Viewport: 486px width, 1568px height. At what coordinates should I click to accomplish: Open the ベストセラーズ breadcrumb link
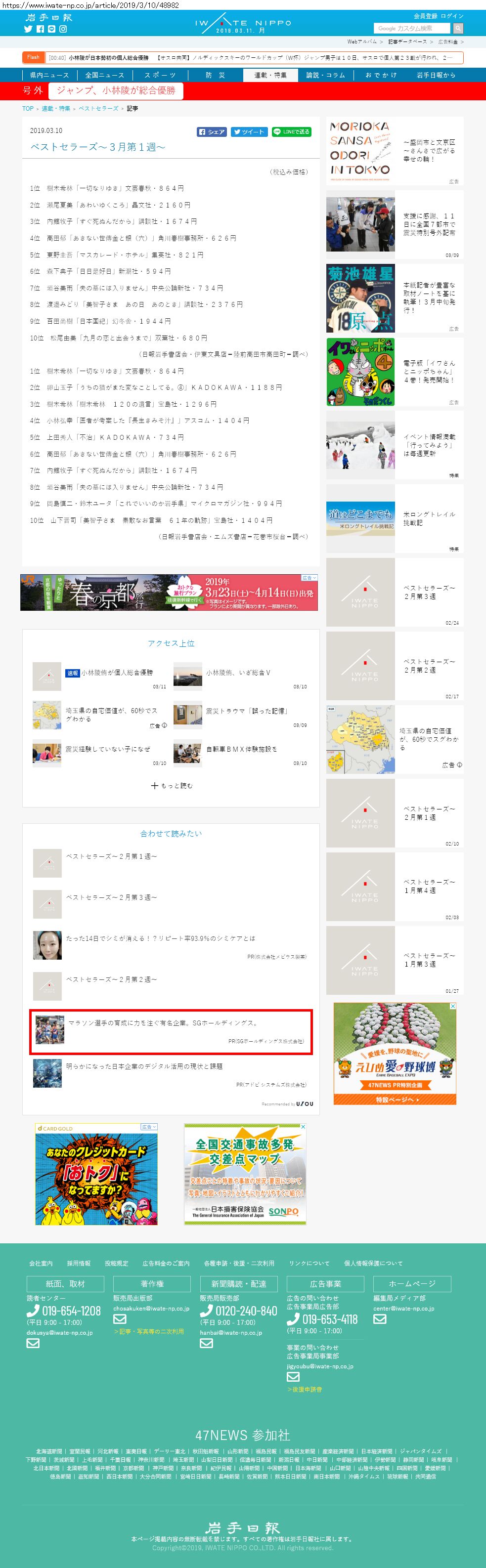click(99, 108)
